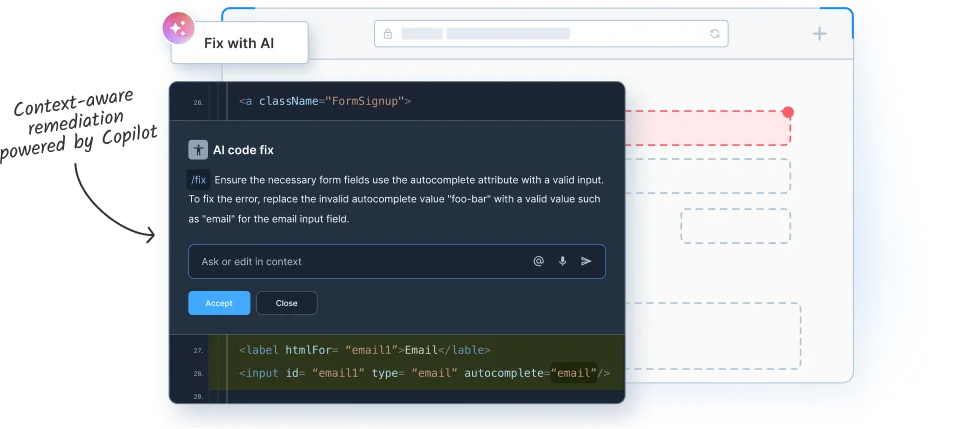
Task: Send the prompt with the paper plane icon
Action: point(586,261)
